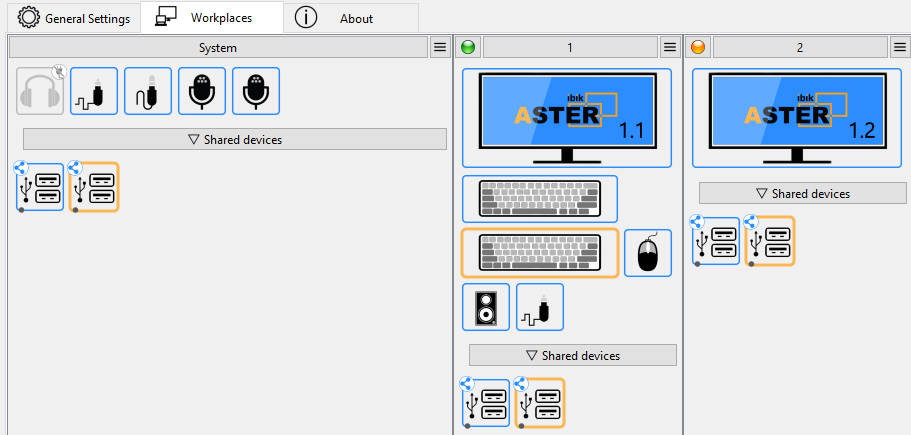Switch to the General Settings tab
This screenshot has width=911, height=435.
[x=74, y=19]
